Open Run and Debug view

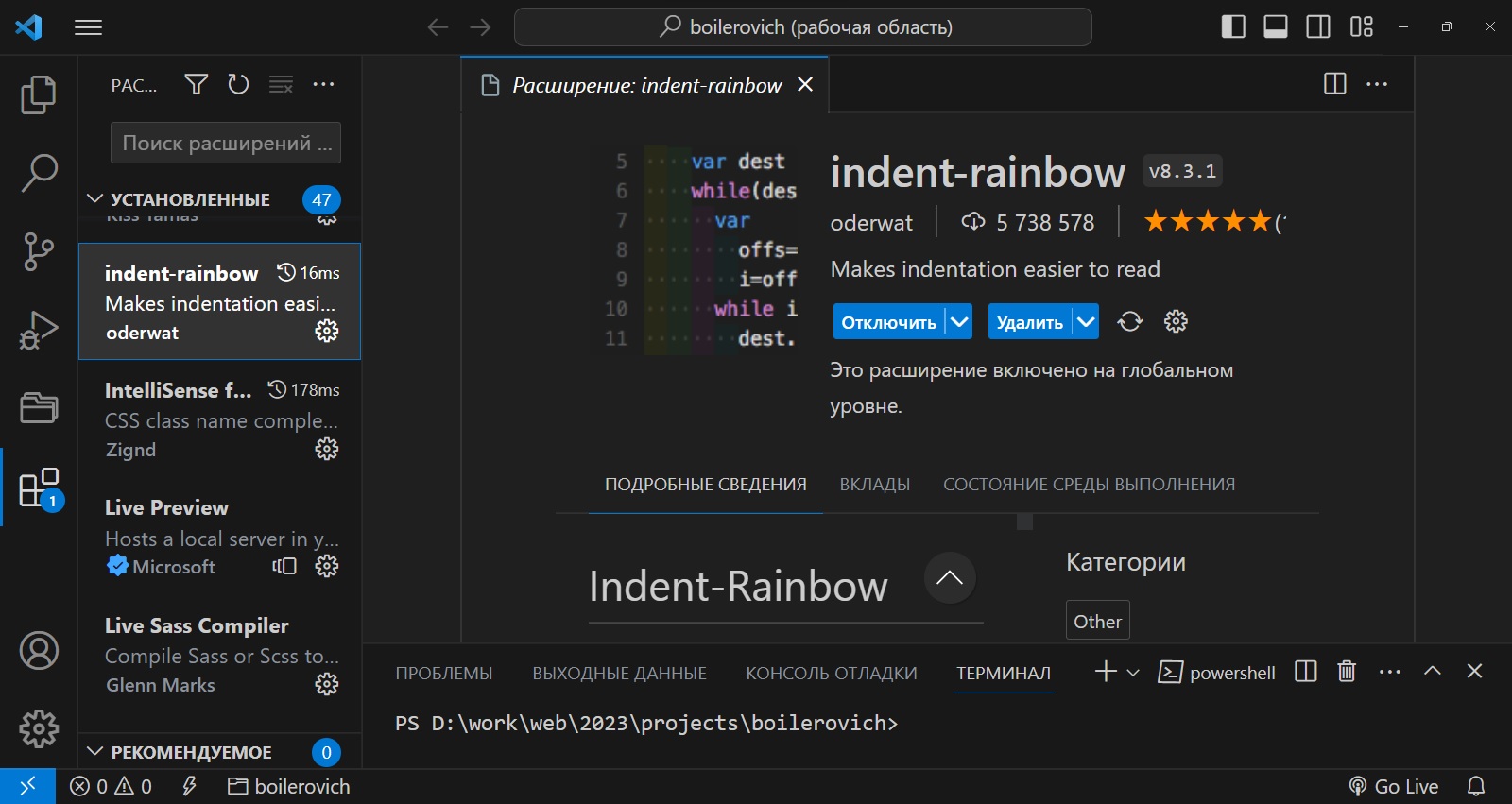click(x=39, y=330)
